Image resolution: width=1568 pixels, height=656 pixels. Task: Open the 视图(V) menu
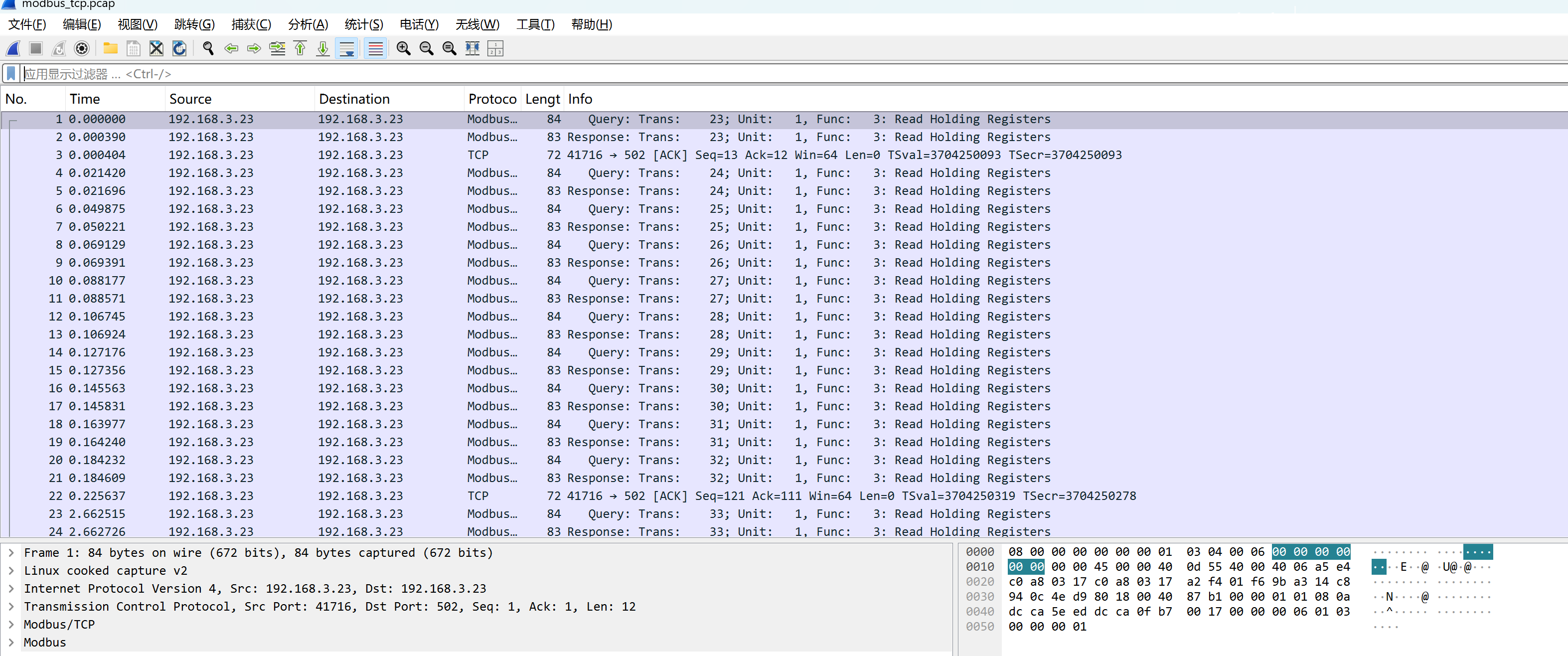[138, 24]
